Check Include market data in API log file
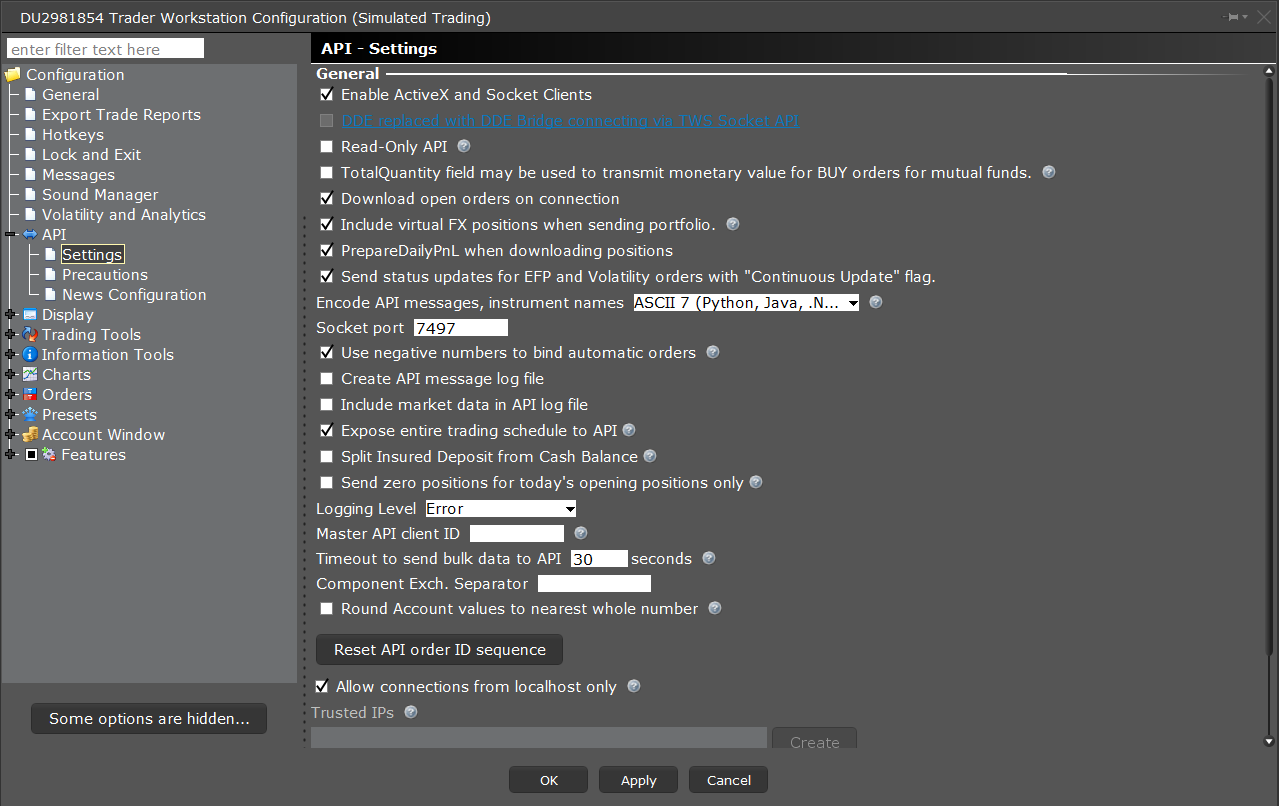The height and width of the screenshot is (806, 1279). pos(326,405)
